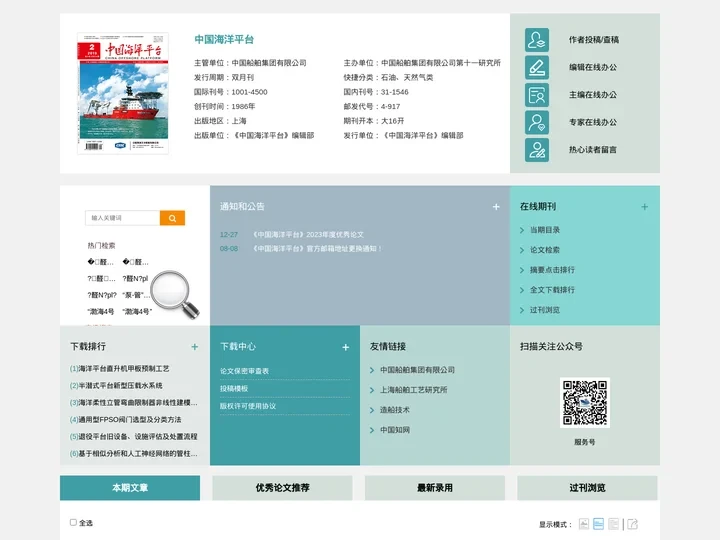
Task: Switch to the 过刊浏览 tab
Action: coord(587,488)
